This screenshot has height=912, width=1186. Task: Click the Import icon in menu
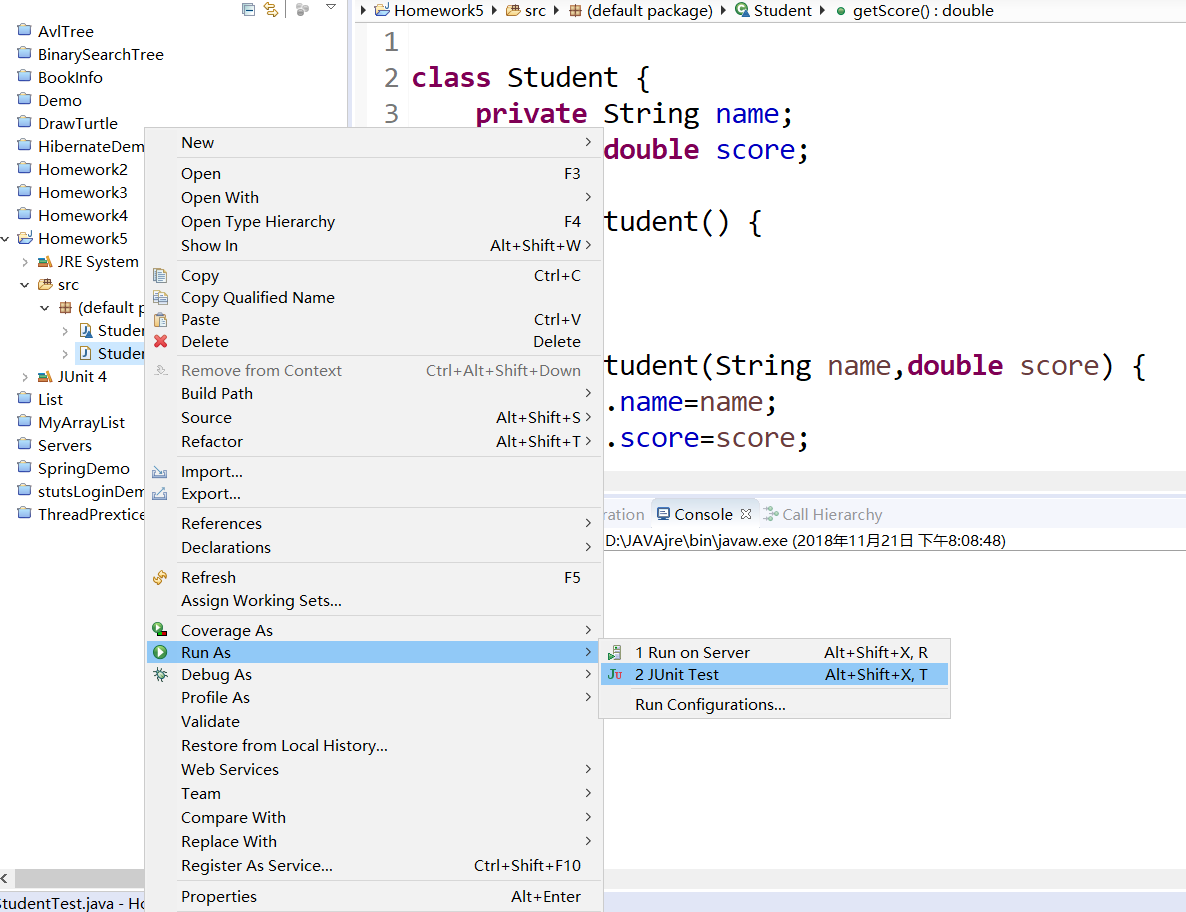tap(160, 473)
